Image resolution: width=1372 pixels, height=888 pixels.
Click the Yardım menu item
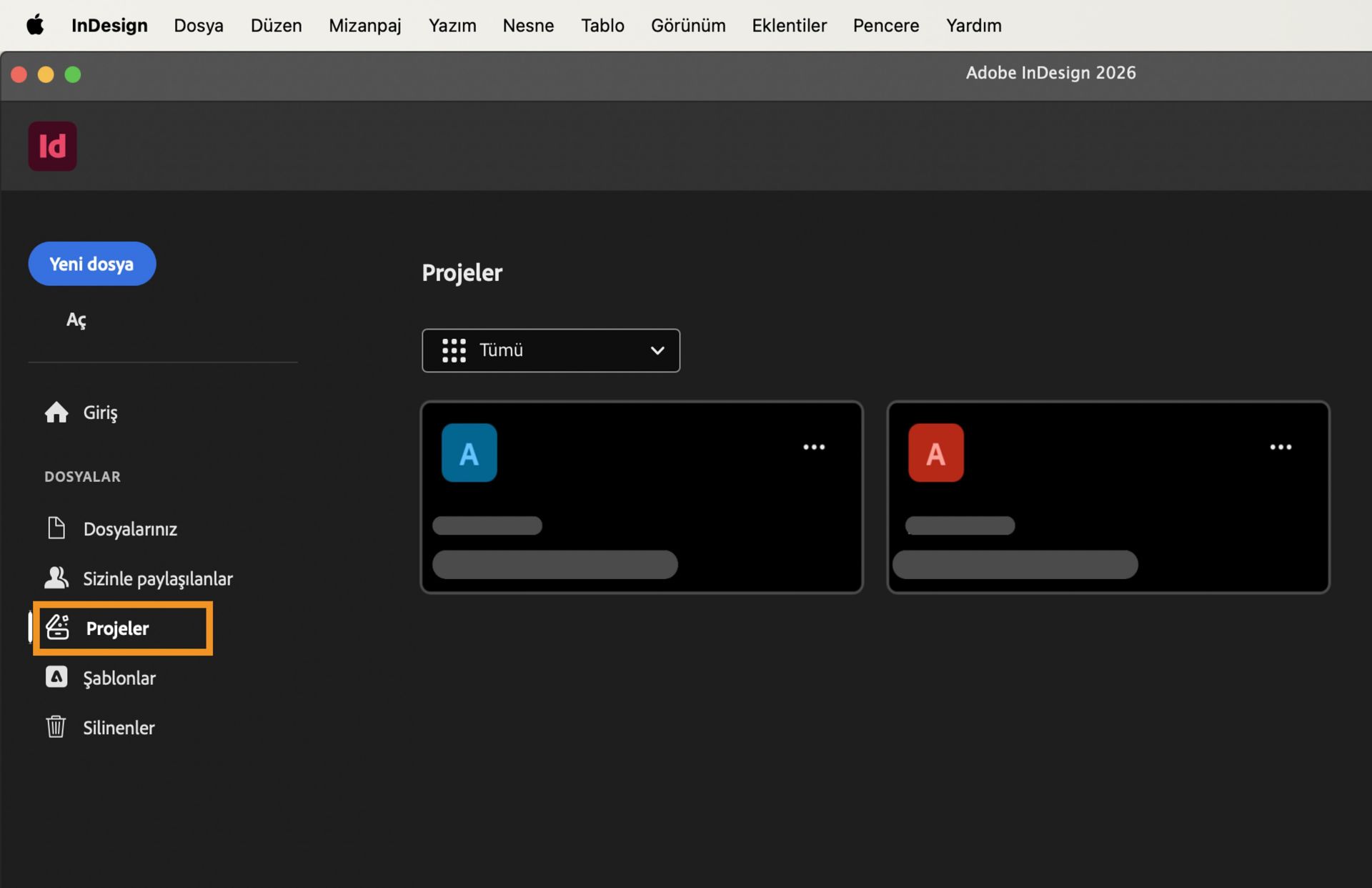pyautogui.click(x=973, y=25)
